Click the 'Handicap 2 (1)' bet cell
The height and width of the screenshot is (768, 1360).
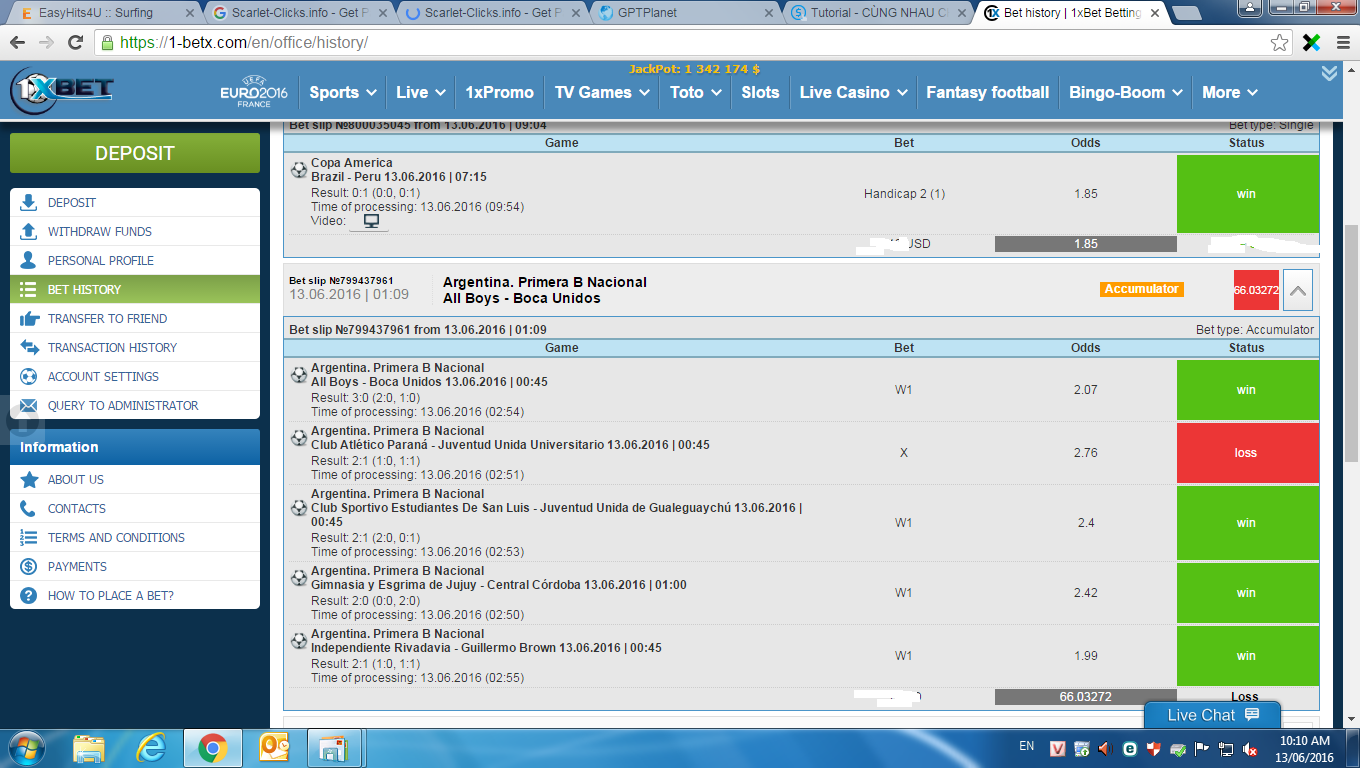tap(904, 194)
